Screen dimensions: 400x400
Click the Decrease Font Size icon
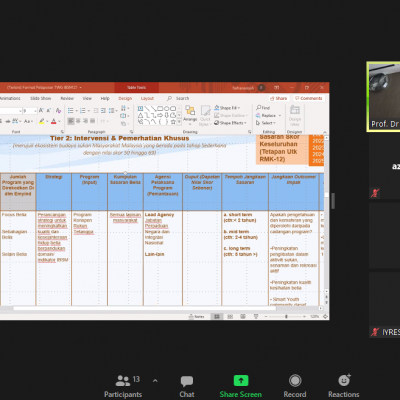(x=49, y=110)
